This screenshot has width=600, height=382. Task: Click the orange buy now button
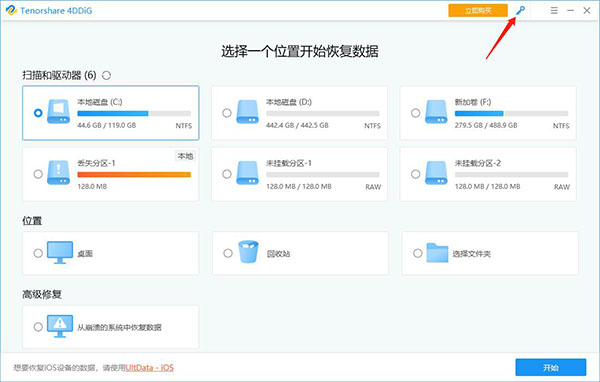478,10
